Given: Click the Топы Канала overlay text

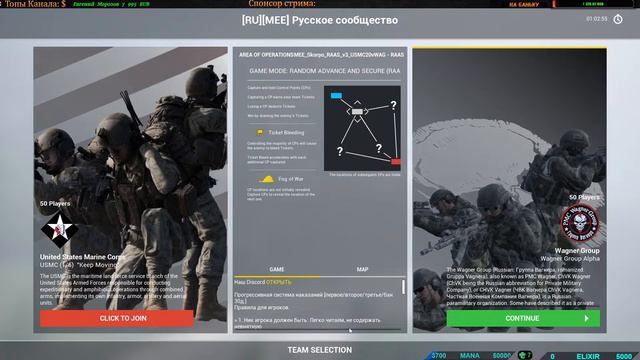Looking at the screenshot, I should 35,4.
